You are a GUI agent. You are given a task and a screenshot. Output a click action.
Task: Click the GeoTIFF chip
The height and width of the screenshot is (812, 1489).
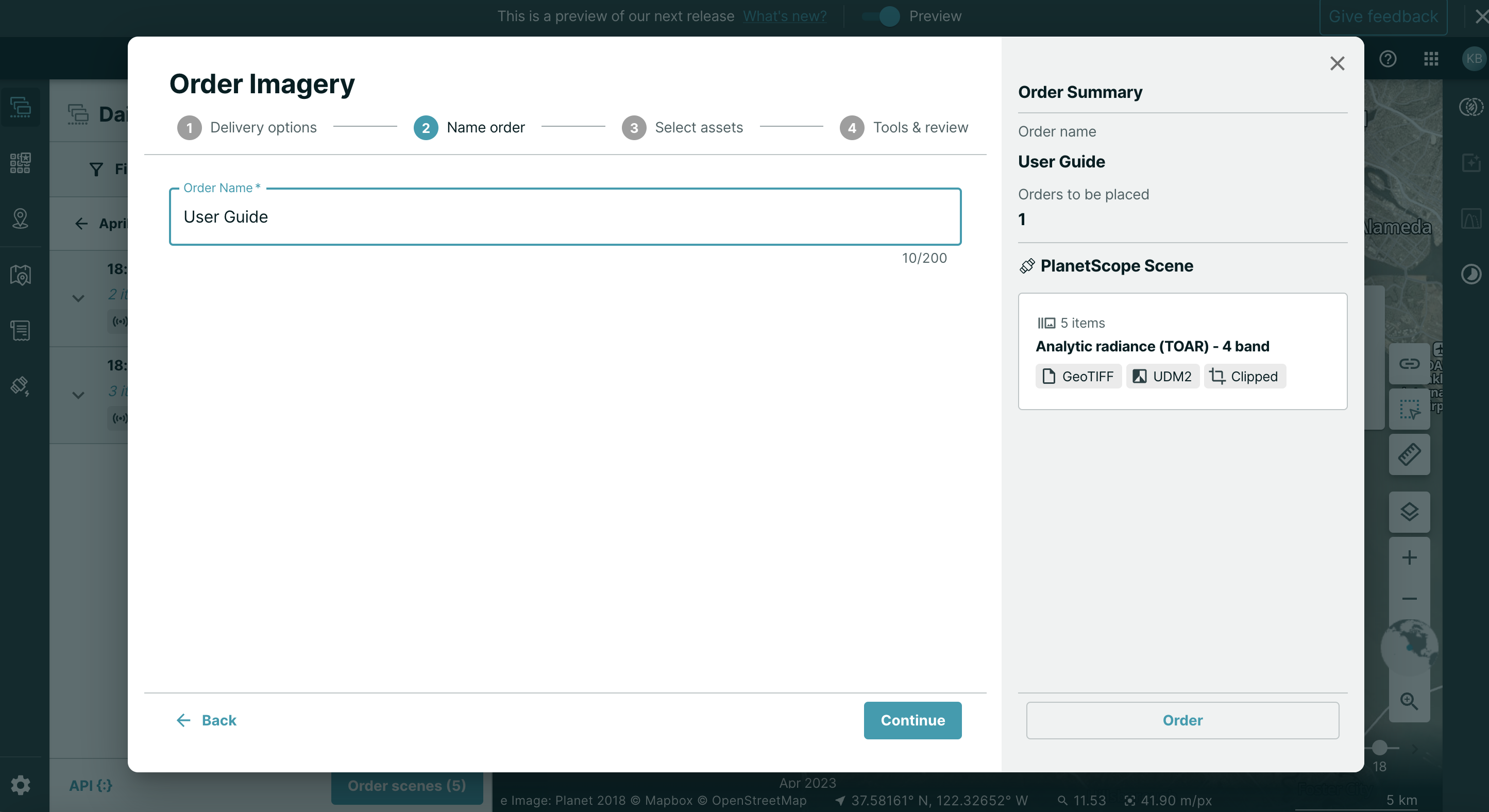tap(1078, 376)
